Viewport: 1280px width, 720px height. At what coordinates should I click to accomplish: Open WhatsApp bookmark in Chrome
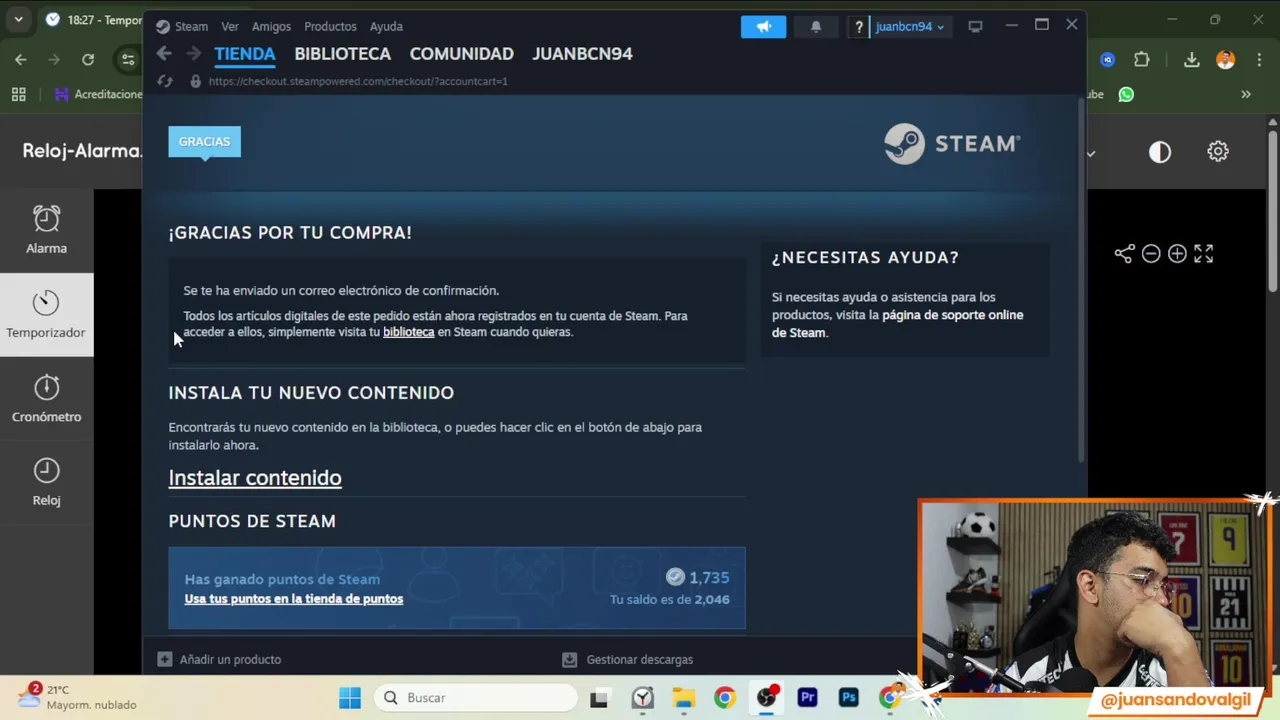coord(1127,94)
